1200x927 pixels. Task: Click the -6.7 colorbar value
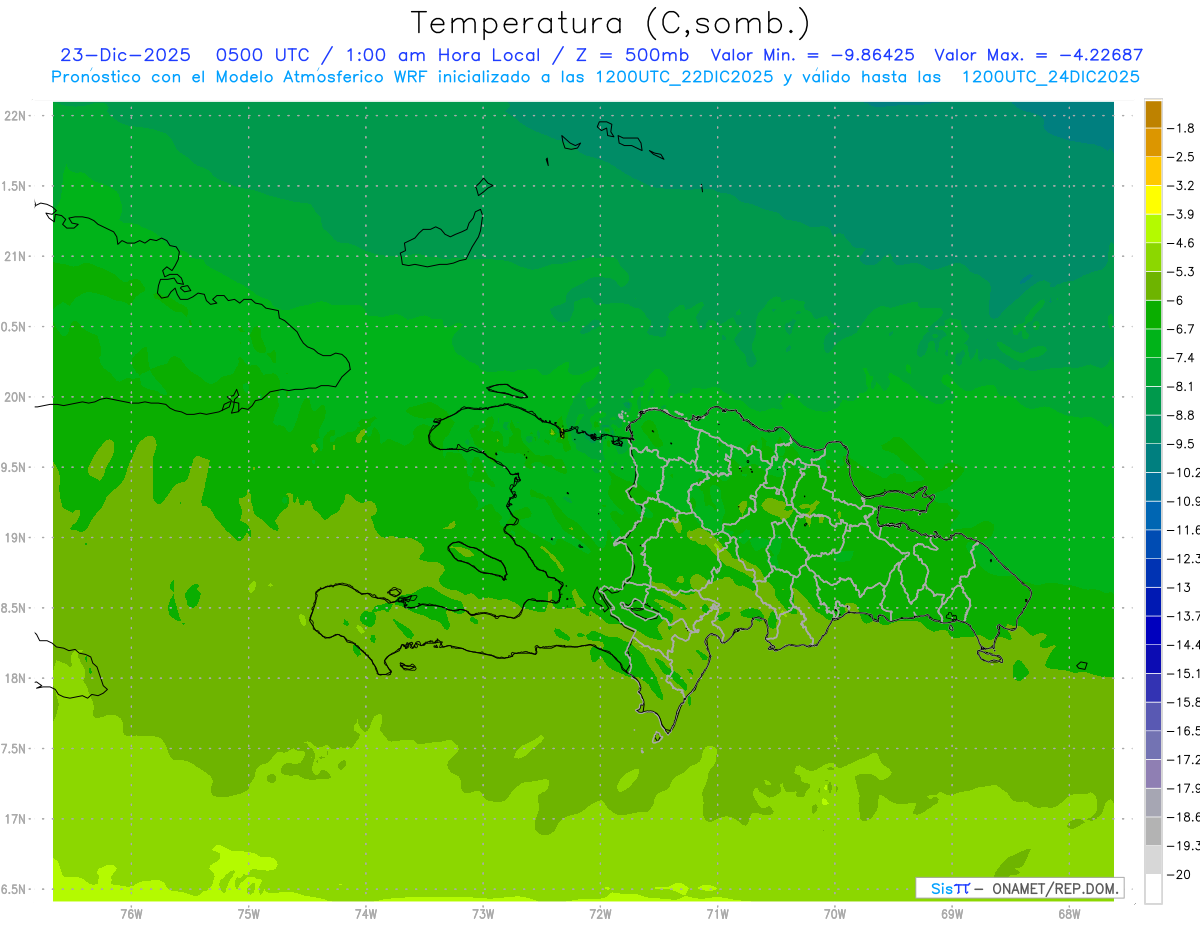click(x=1181, y=329)
